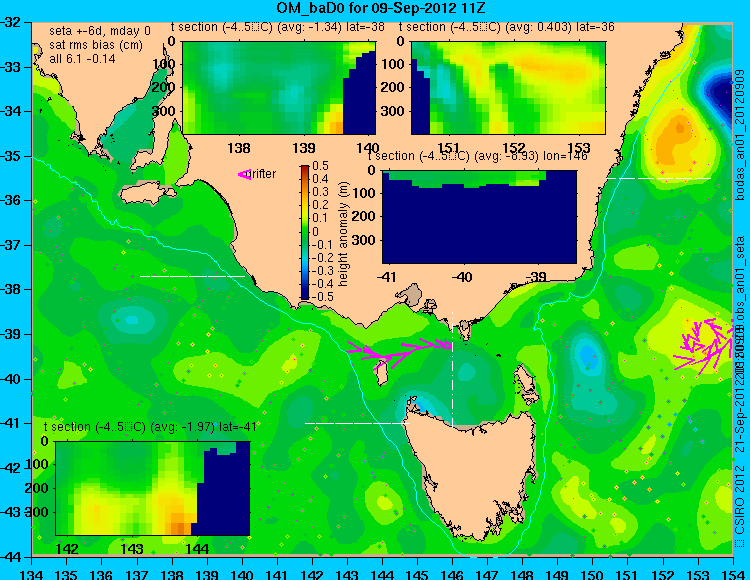Open the lat=-38 temperature section plot
750x580 pixels.
tap(279, 88)
